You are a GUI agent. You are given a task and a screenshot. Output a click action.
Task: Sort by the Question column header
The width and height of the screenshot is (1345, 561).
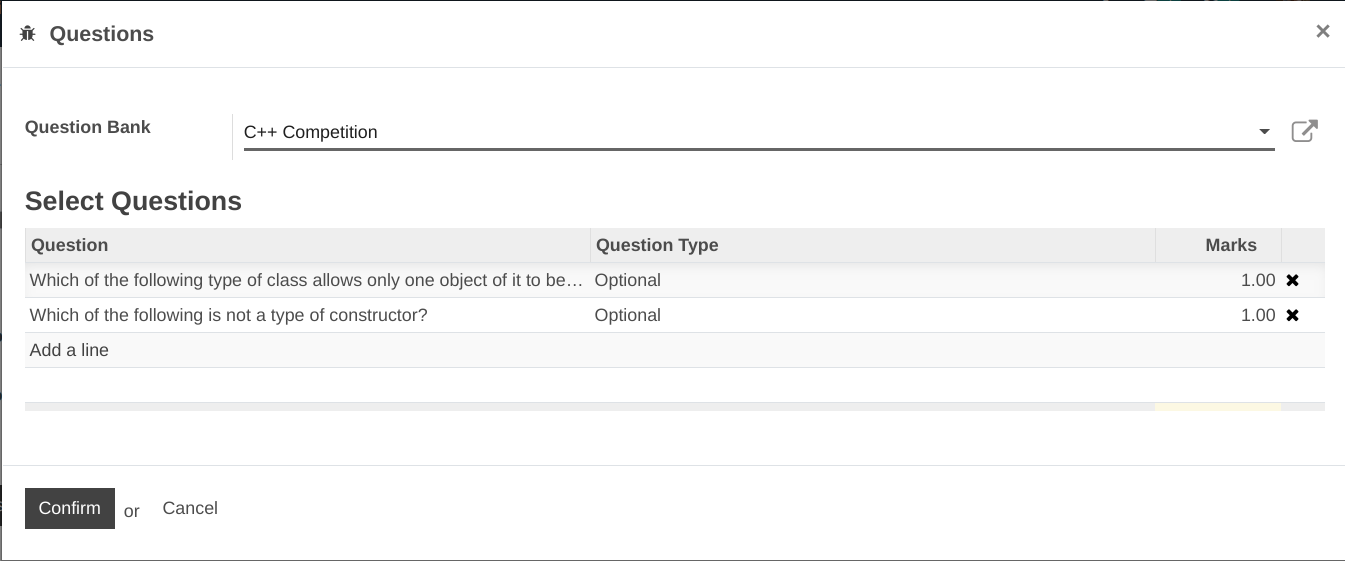pyautogui.click(x=70, y=245)
